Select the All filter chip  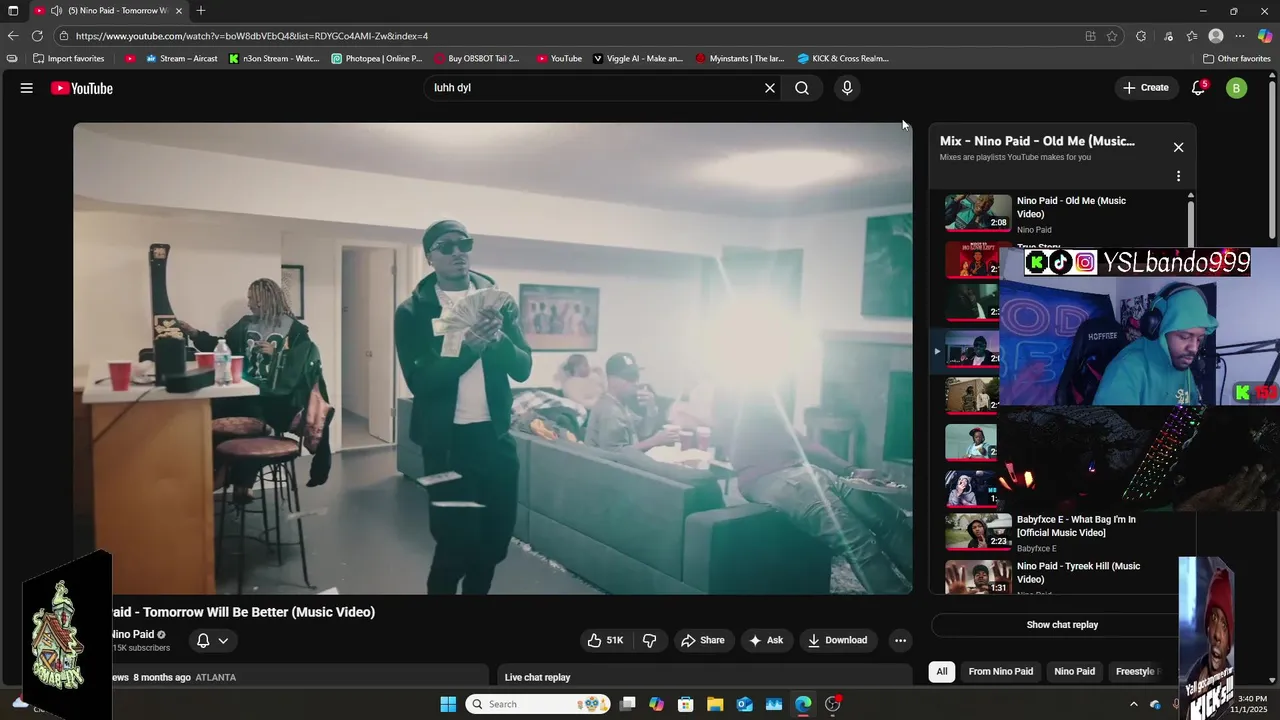pos(941,672)
